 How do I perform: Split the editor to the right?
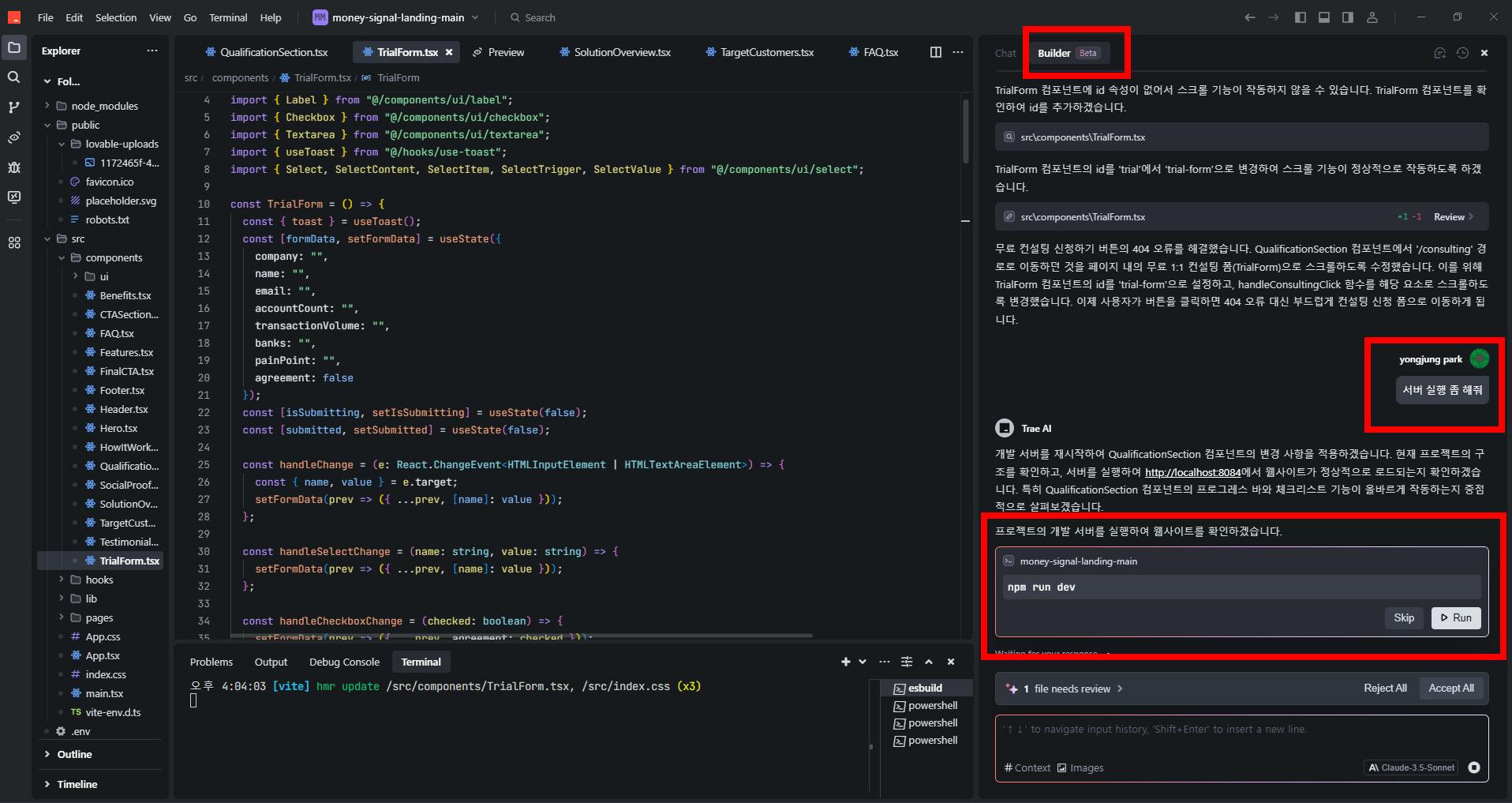(x=936, y=52)
